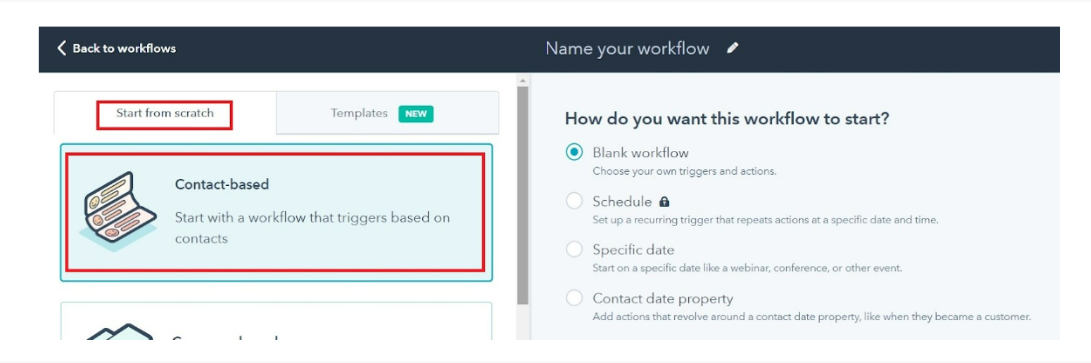Image resolution: width=1091 pixels, height=363 pixels.
Task: Click the Specific date option label
Action: pyautogui.click(x=633, y=250)
